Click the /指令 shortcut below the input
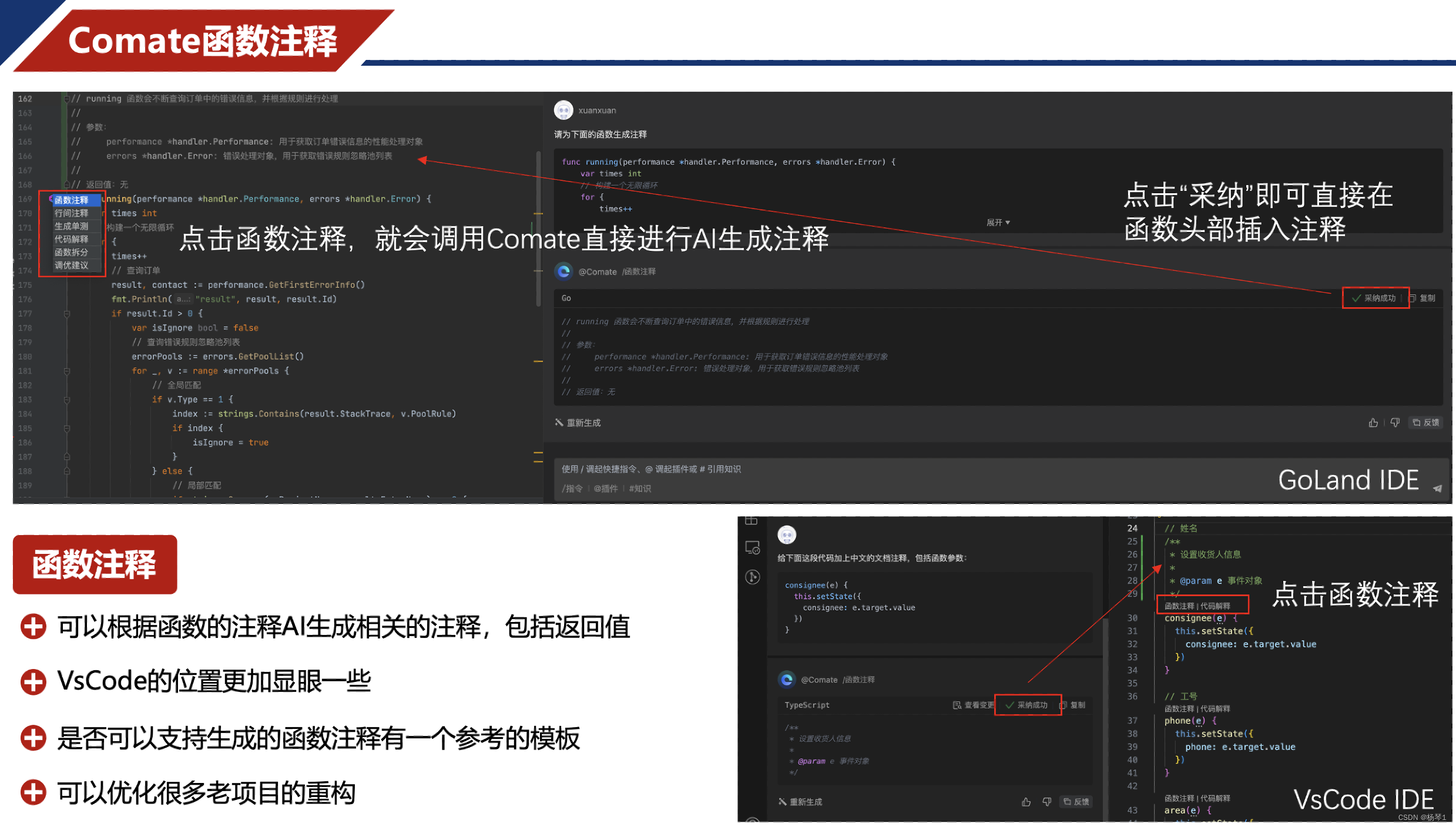This screenshot has width=1456, height=827. click(x=572, y=489)
